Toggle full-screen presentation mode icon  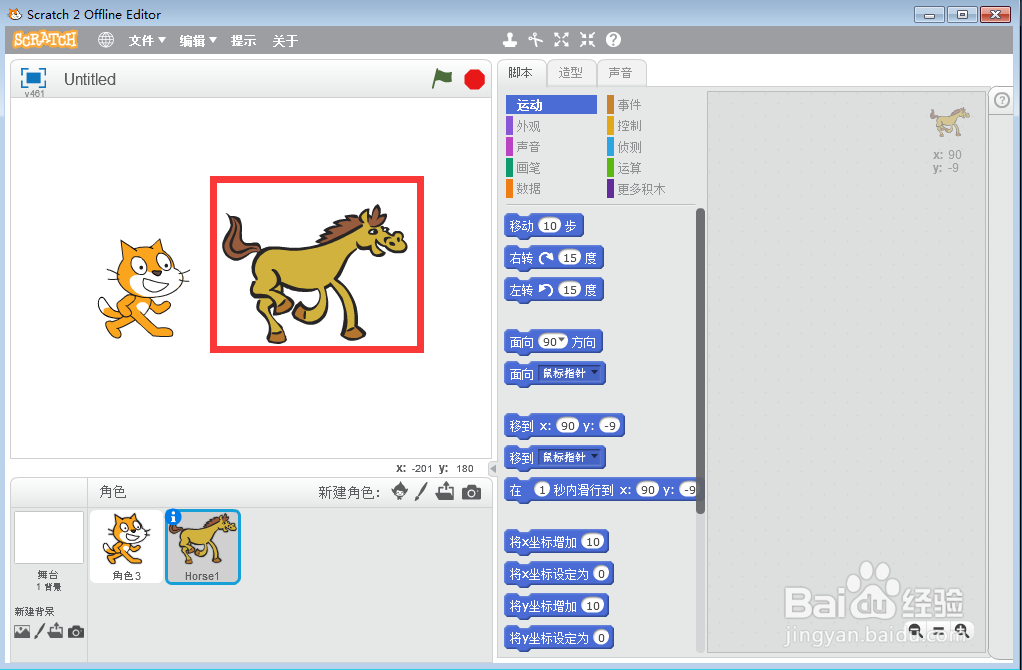[34, 78]
